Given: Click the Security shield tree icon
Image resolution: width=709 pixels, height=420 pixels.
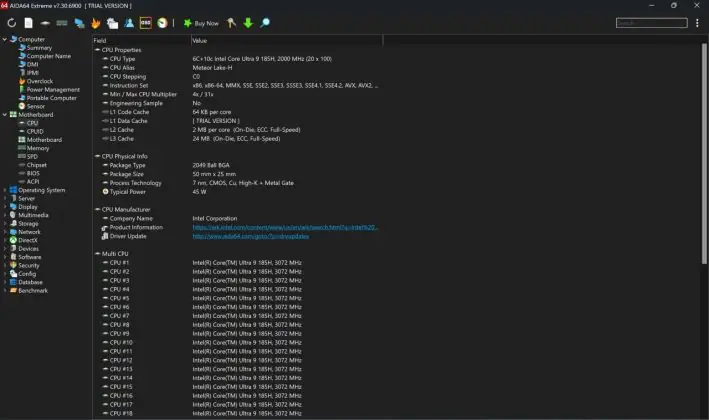Looking at the screenshot, I should (x=13, y=265).
